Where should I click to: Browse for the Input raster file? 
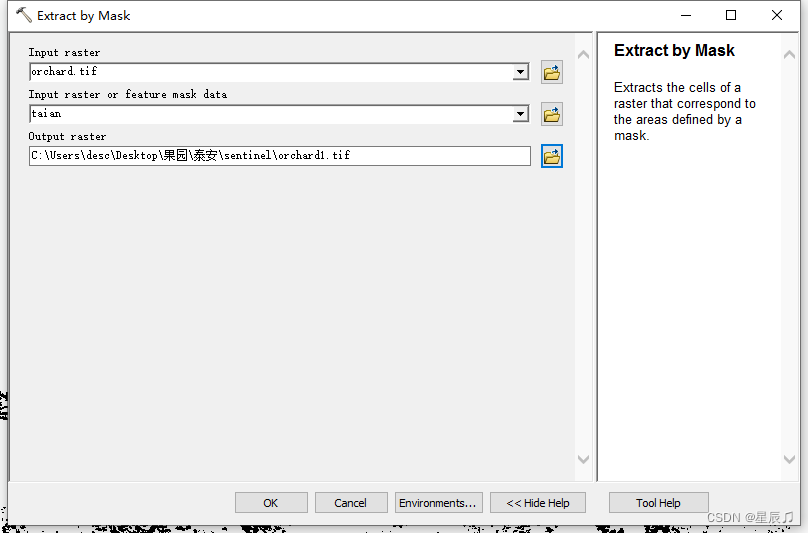(x=551, y=72)
